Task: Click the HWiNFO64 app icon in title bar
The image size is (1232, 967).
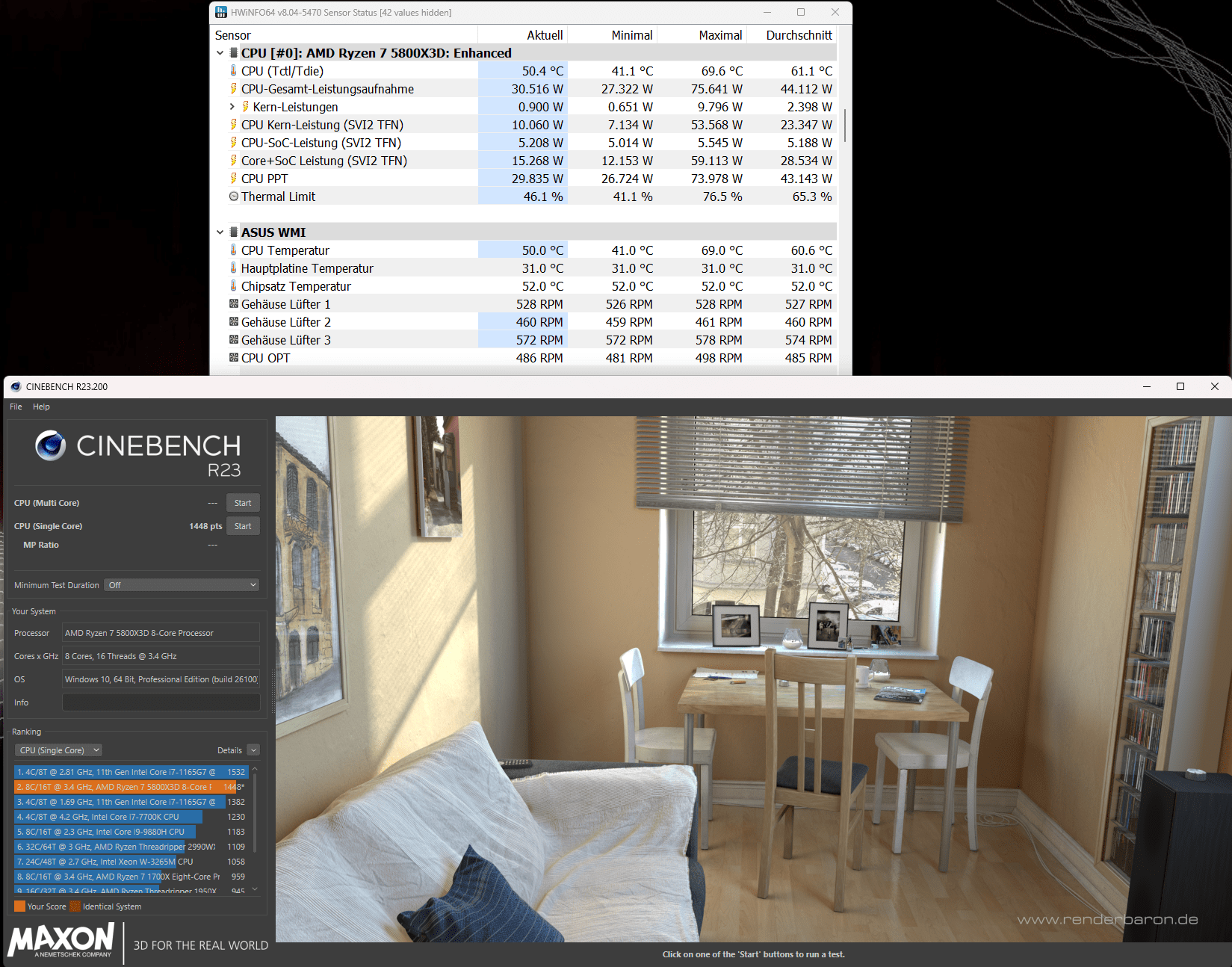Action: coord(221,12)
